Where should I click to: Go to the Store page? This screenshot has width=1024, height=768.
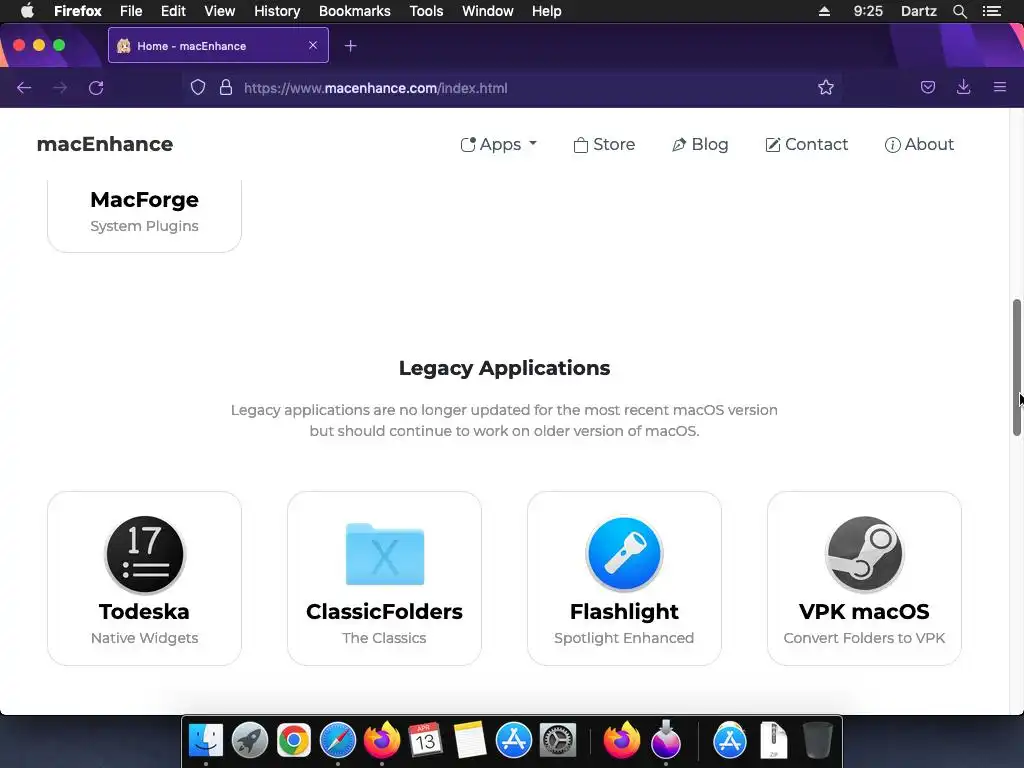click(604, 144)
